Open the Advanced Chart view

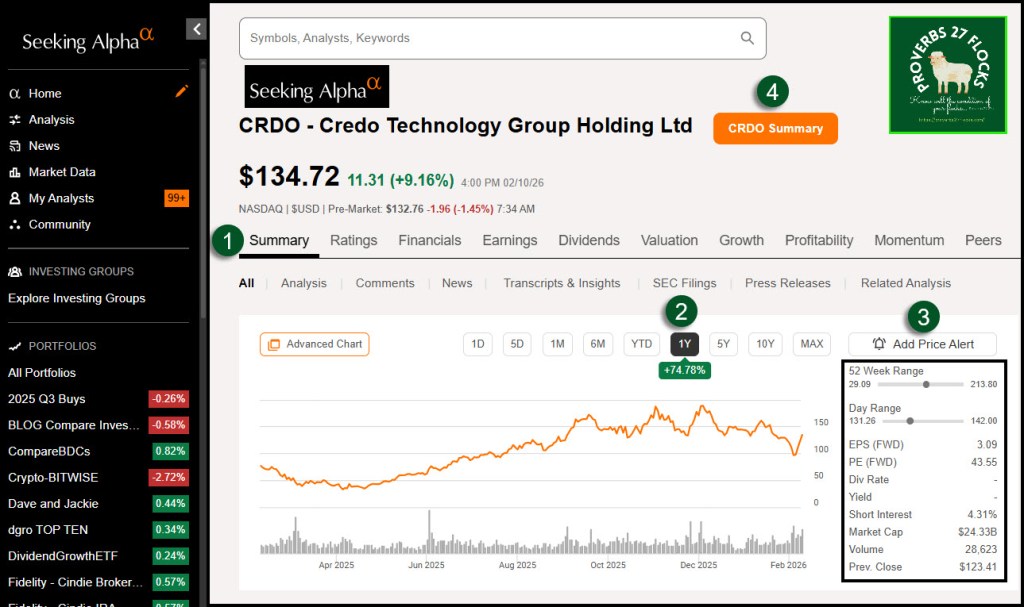314,344
